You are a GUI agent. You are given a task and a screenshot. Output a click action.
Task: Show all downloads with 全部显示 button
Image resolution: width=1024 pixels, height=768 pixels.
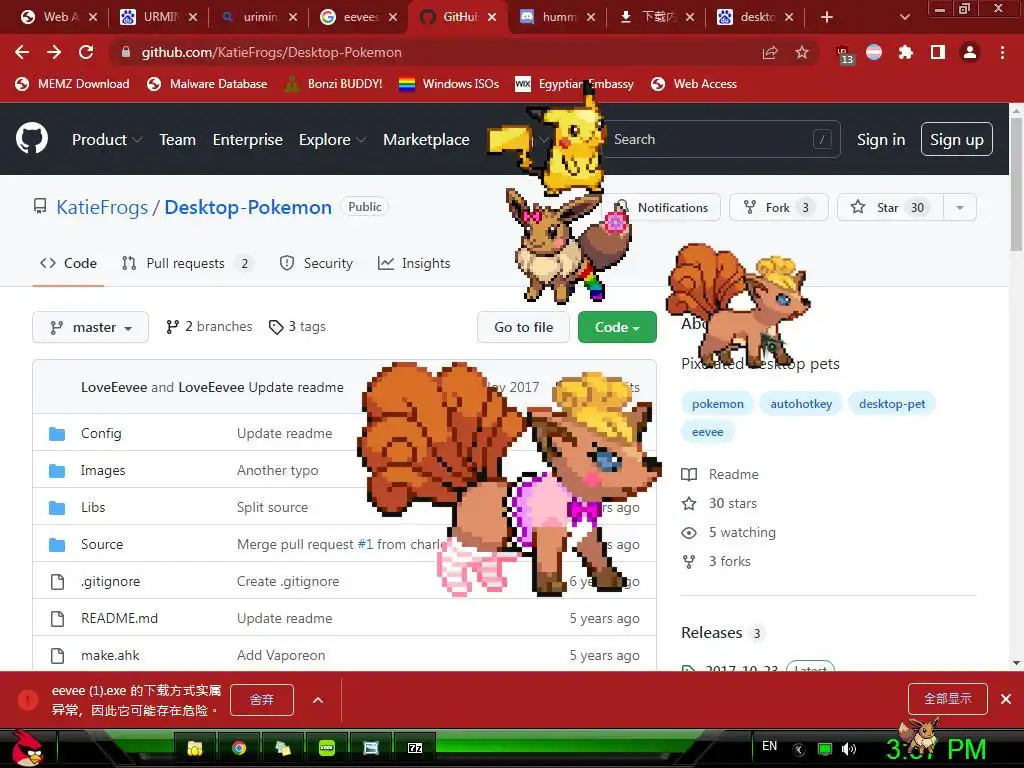pyautogui.click(x=948, y=699)
